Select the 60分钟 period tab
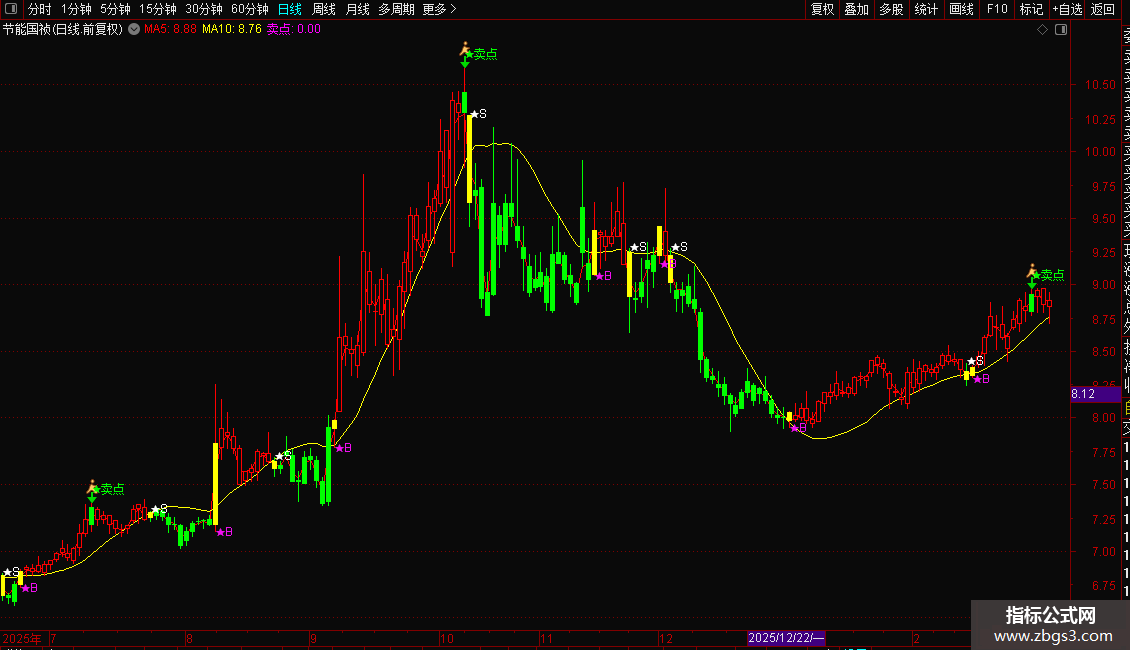 tap(250, 9)
